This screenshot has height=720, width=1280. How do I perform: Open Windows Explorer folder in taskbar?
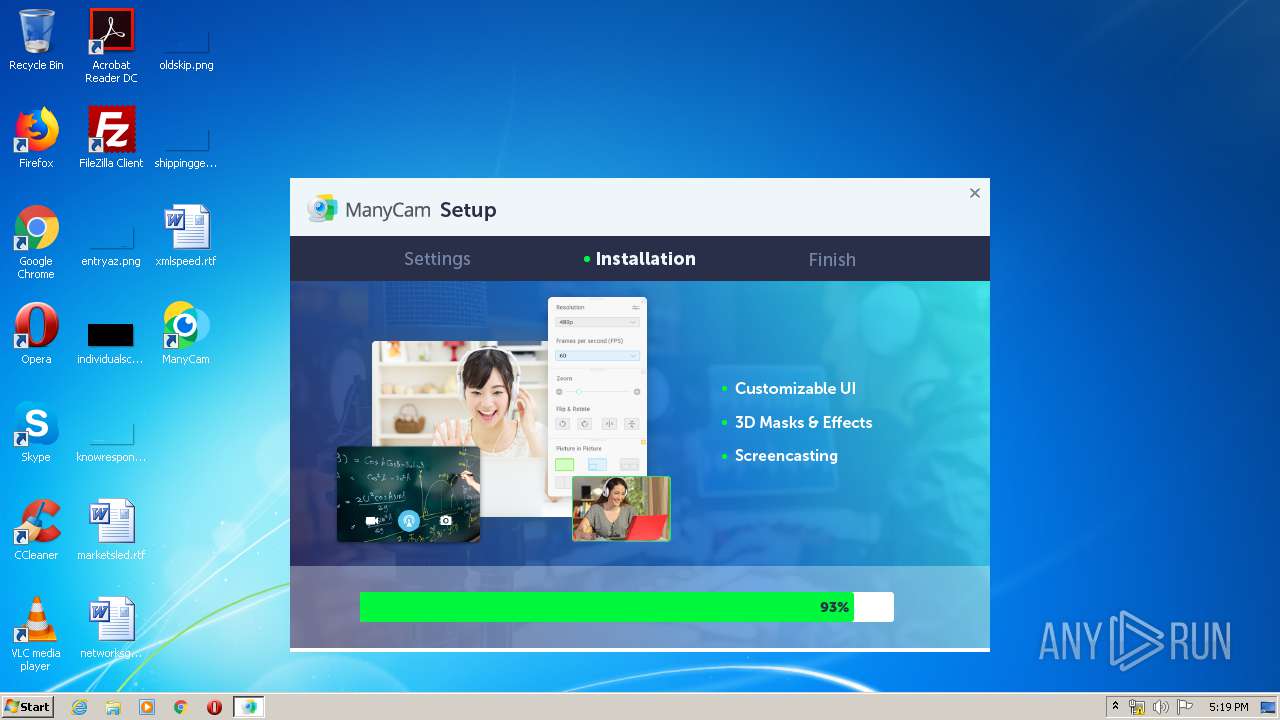click(113, 707)
